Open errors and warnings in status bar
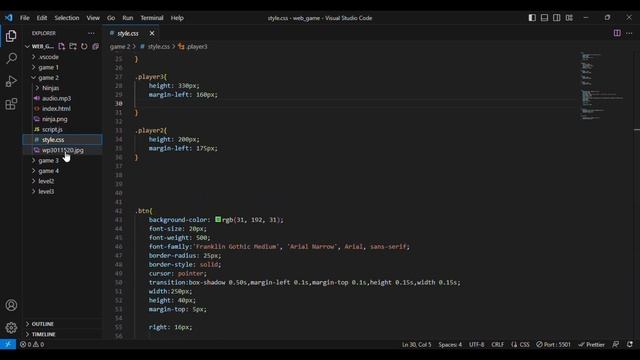The width and height of the screenshot is (640, 360). 32,344
